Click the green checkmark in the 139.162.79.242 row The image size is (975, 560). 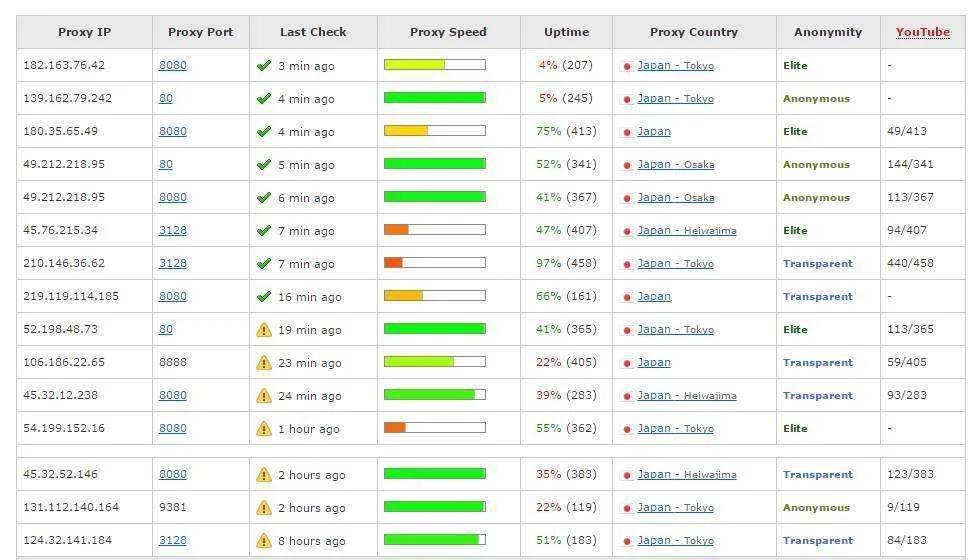click(x=264, y=98)
